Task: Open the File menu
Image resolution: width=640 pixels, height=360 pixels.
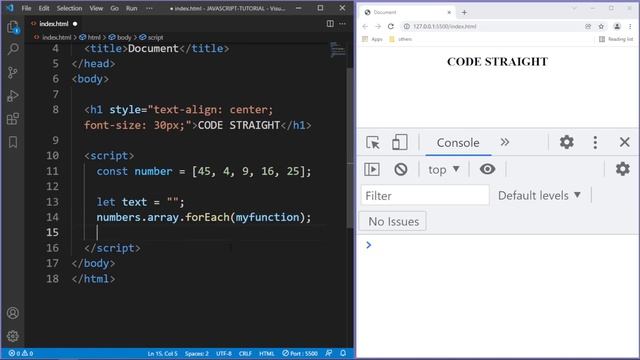Action: click(x=26, y=8)
